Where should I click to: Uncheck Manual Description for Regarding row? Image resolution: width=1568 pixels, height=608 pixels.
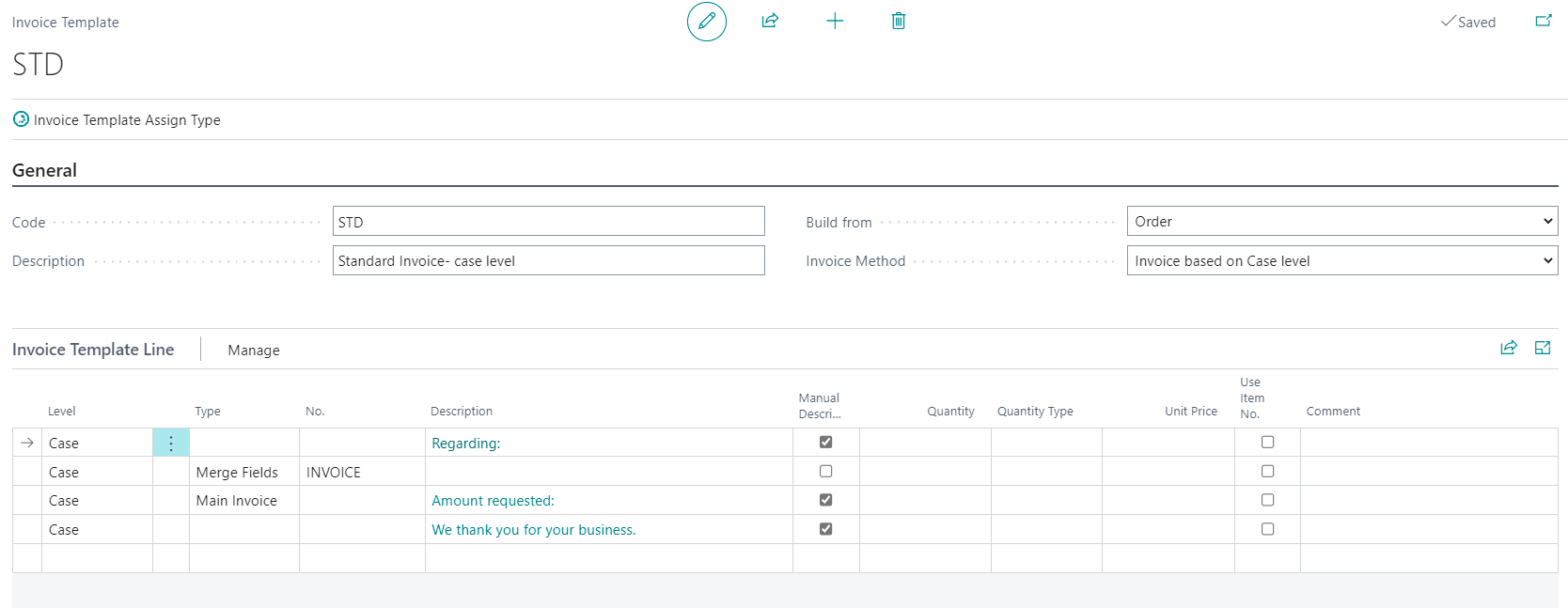825,443
